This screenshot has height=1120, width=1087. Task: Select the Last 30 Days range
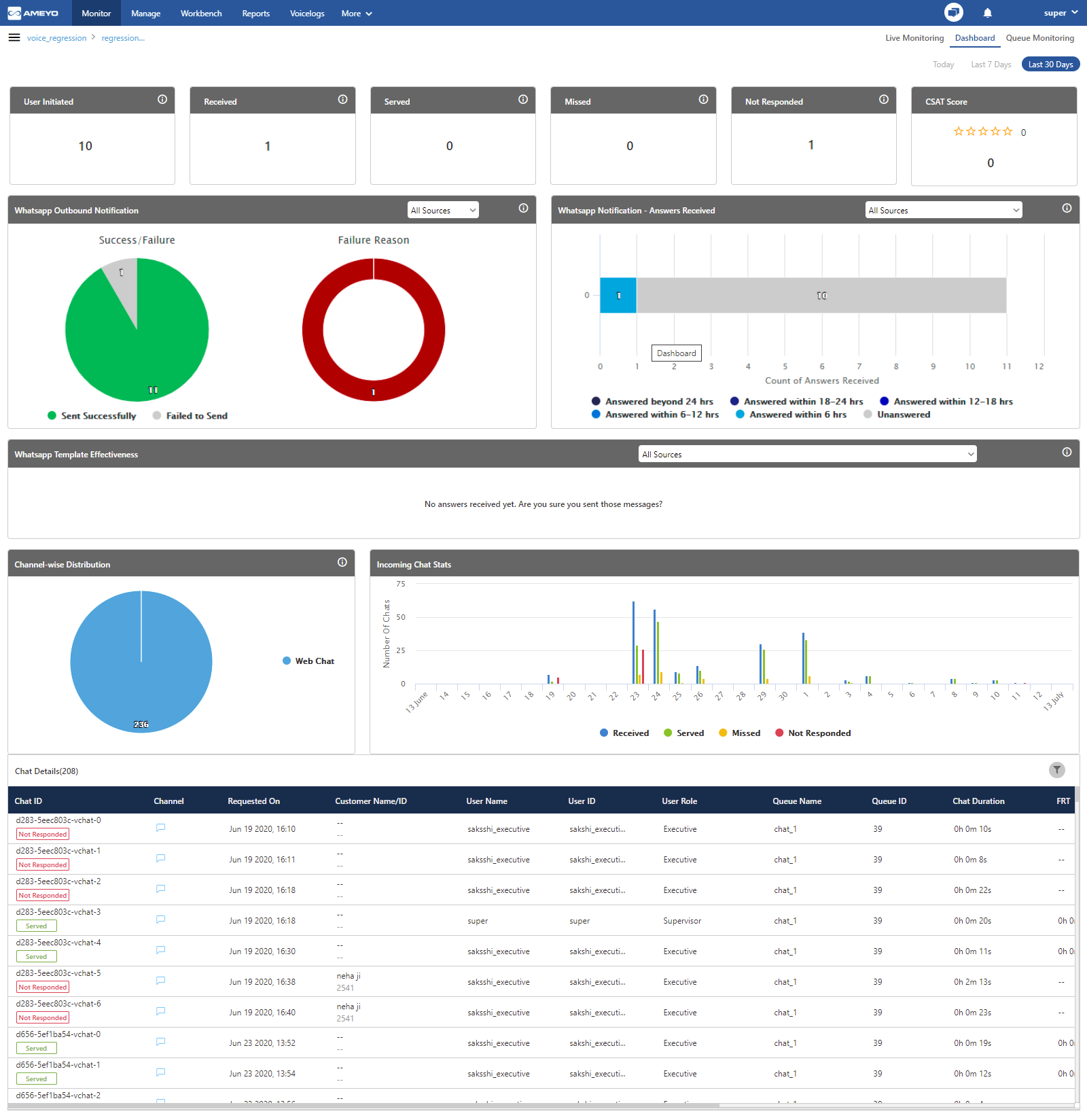click(1050, 65)
